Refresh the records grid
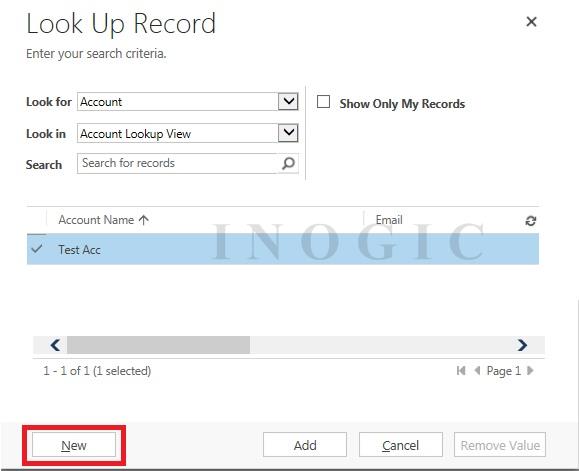The height and width of the screenshot is (471, 579). click(531, 221)
